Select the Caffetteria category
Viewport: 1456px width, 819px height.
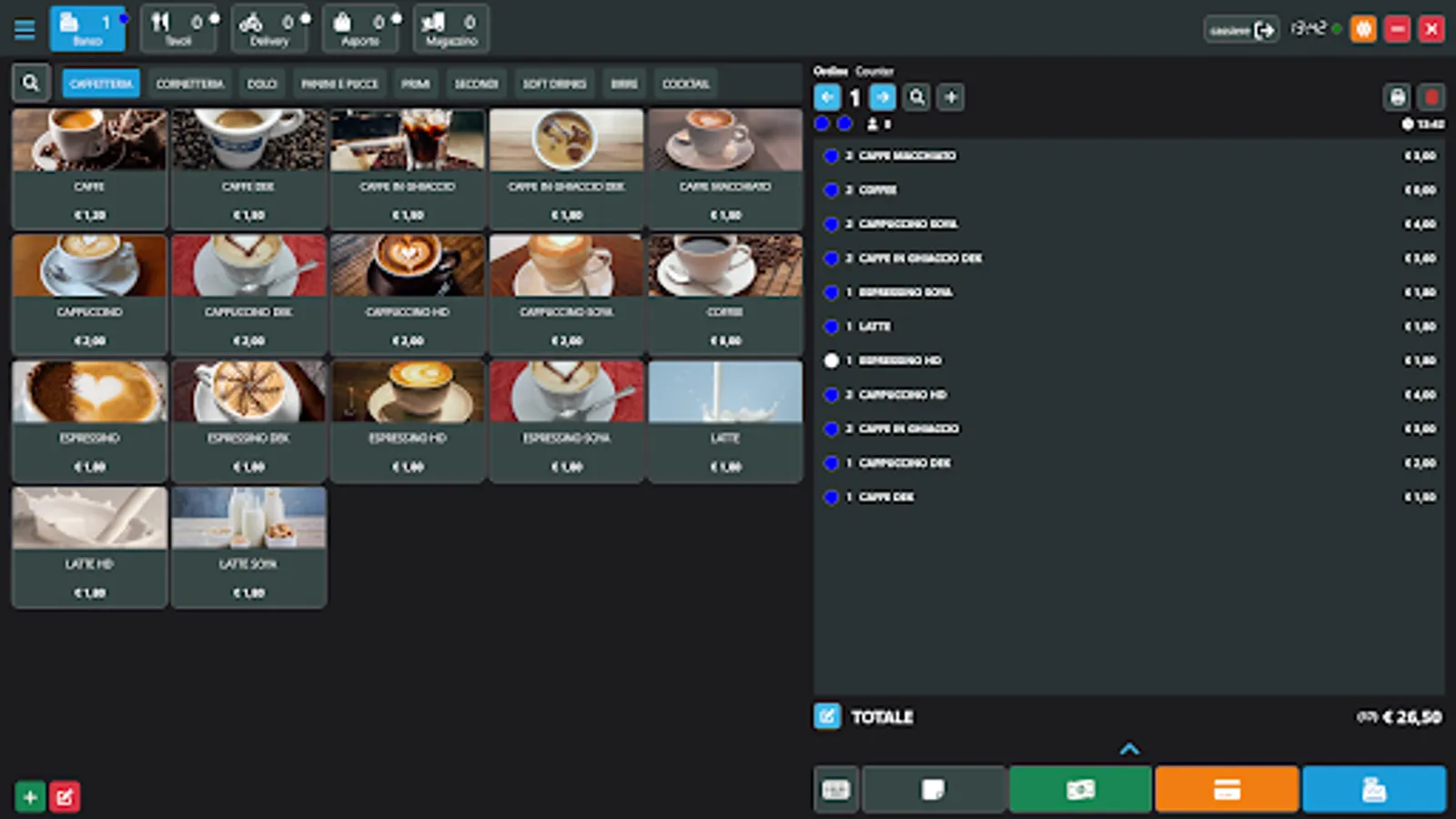tap(101, 84)
